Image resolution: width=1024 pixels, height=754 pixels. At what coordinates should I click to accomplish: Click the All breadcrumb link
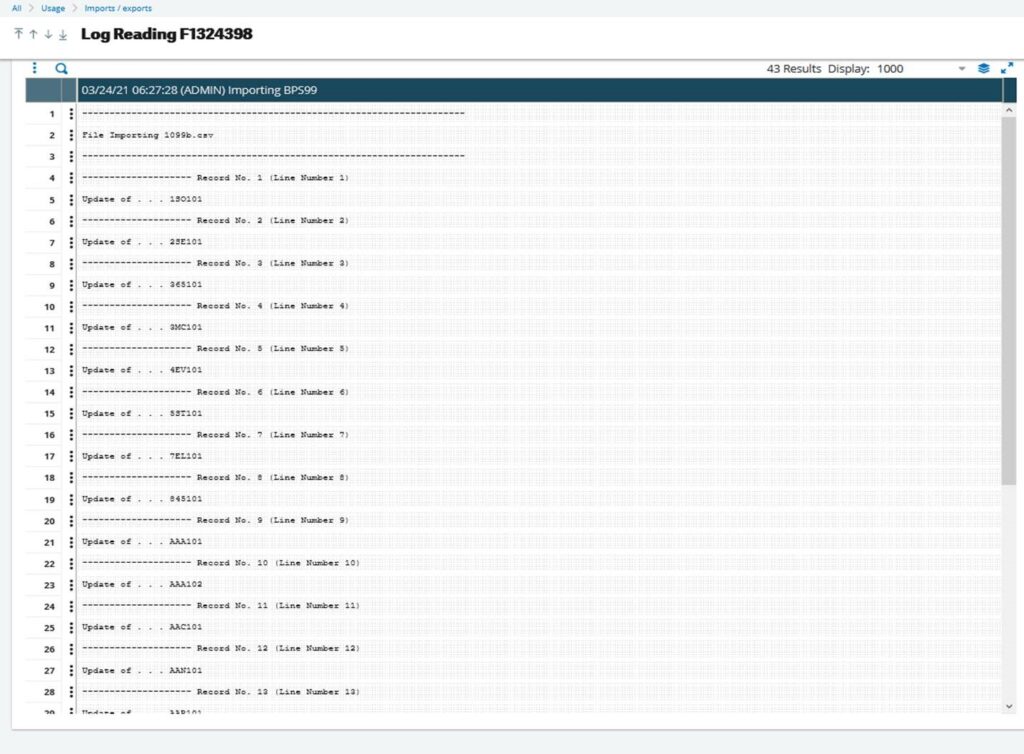point(15,8)
